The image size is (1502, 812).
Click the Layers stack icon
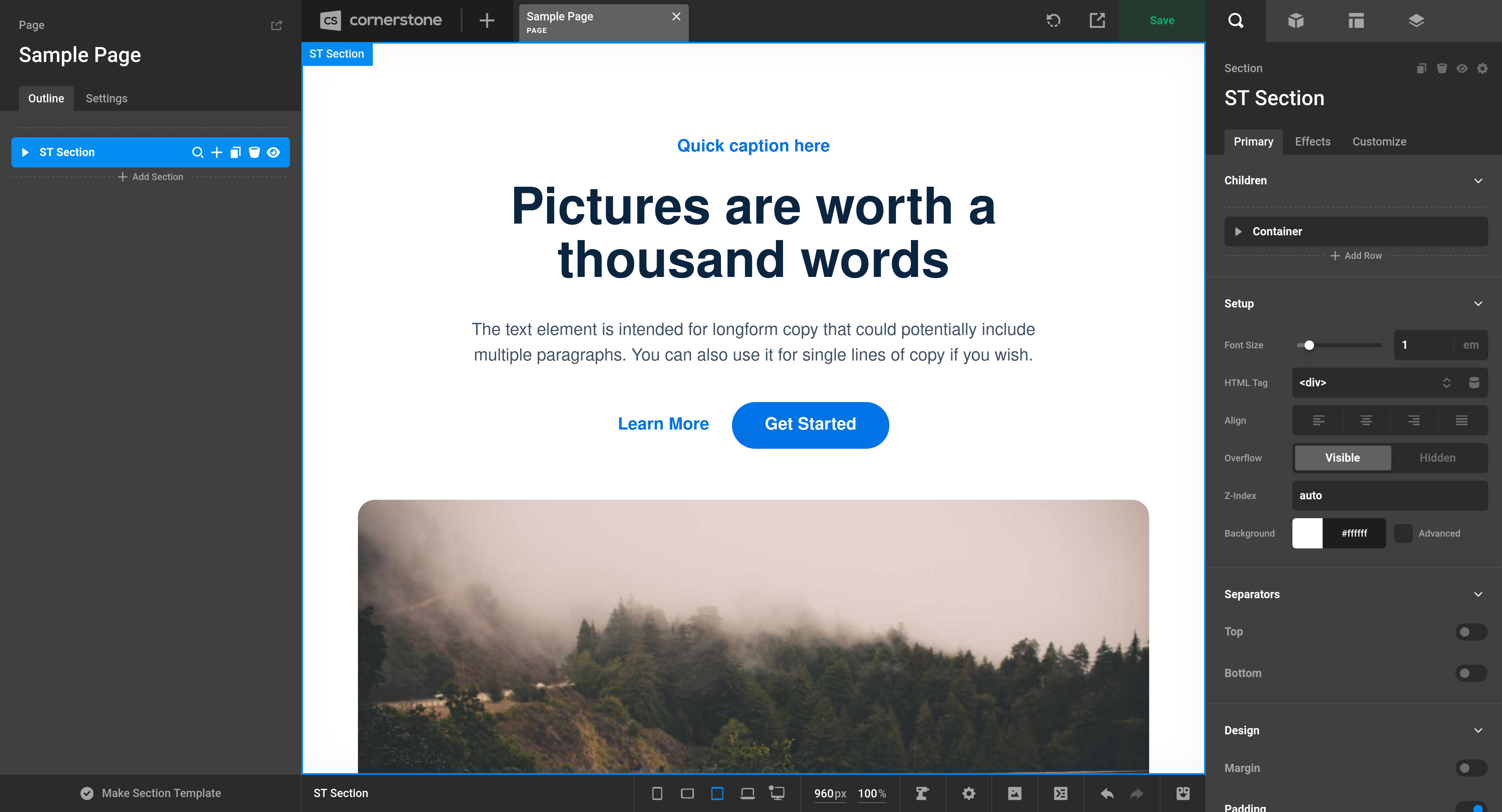1416,21
